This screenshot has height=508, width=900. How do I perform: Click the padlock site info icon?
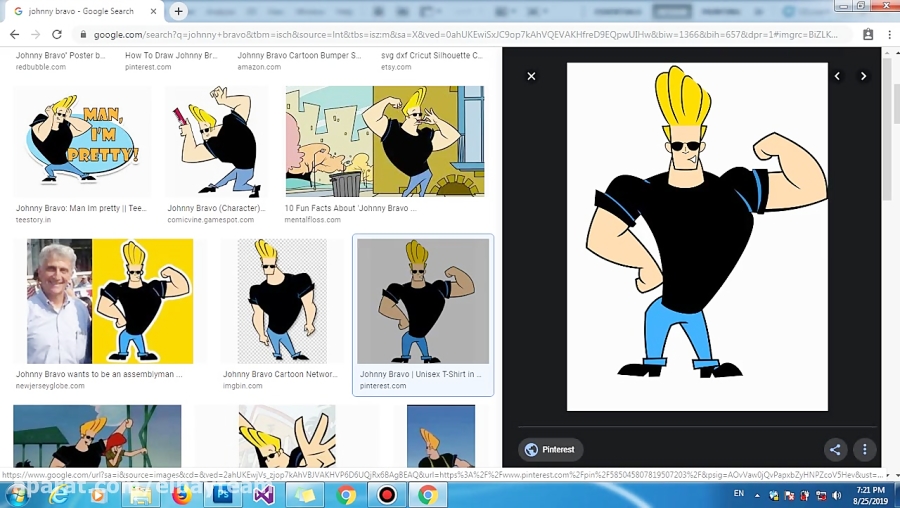pos(83,34)
